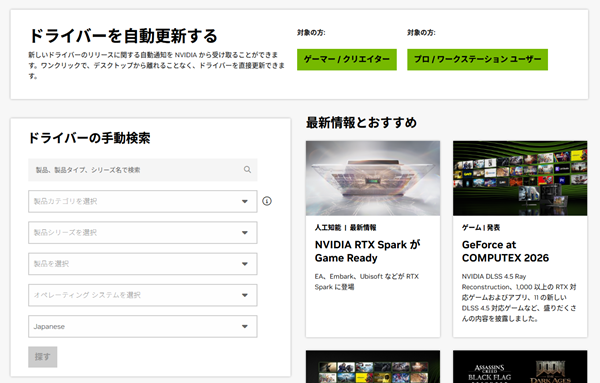Click the ドライバーの手動検索 heading

tap(89, 138)
